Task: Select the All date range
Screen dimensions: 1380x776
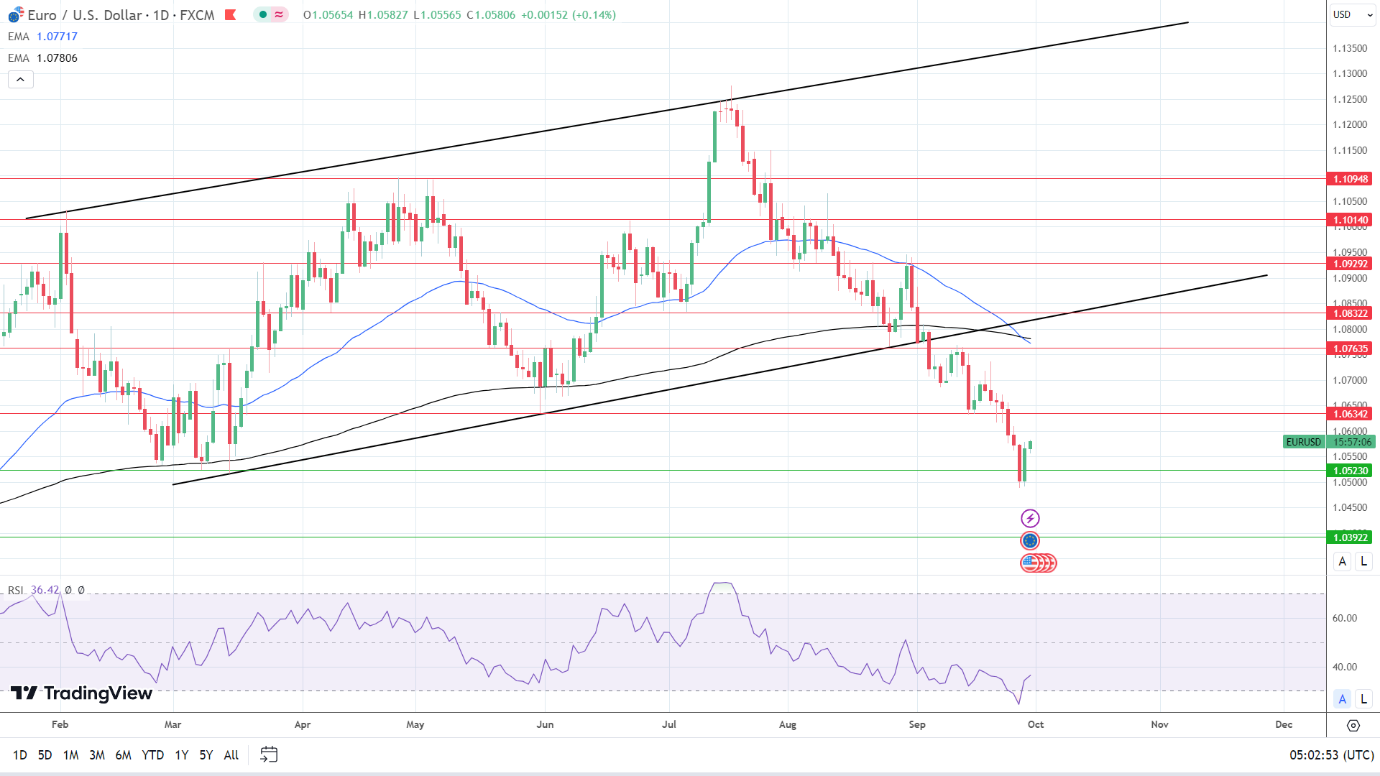Action: tap(231, 755)
